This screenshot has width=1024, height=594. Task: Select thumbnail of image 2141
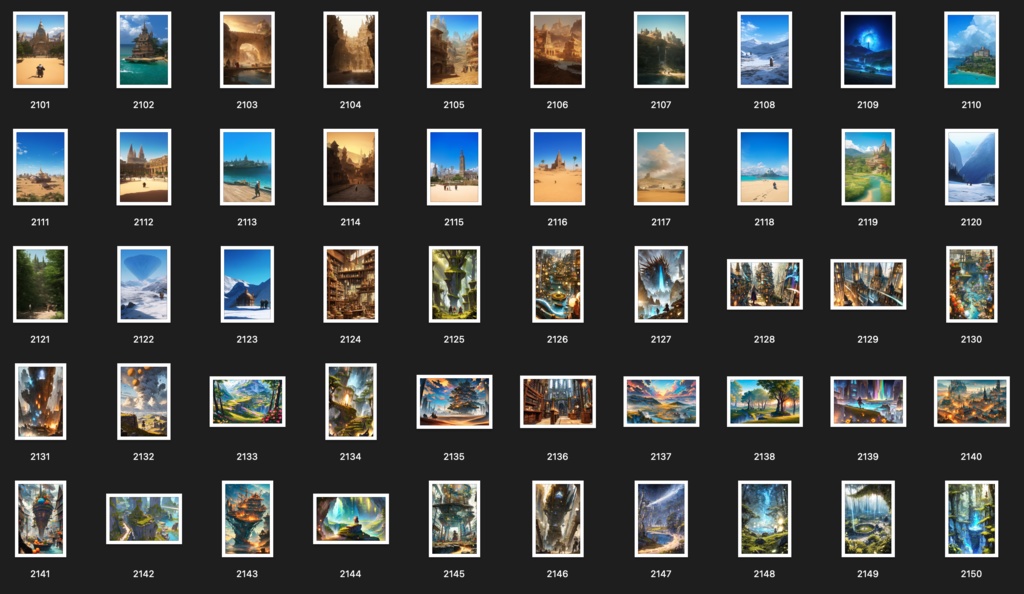pos(40,519)
